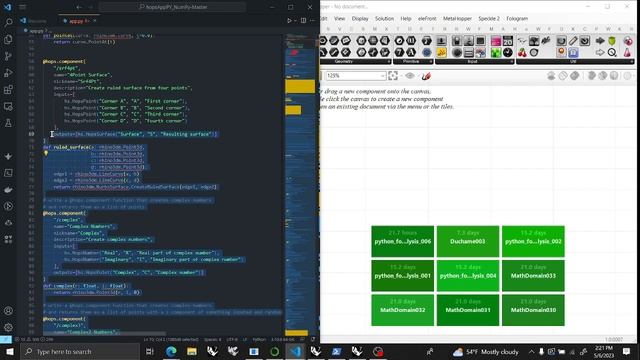Open the MetaHopper menu

[x=457, y=18]
